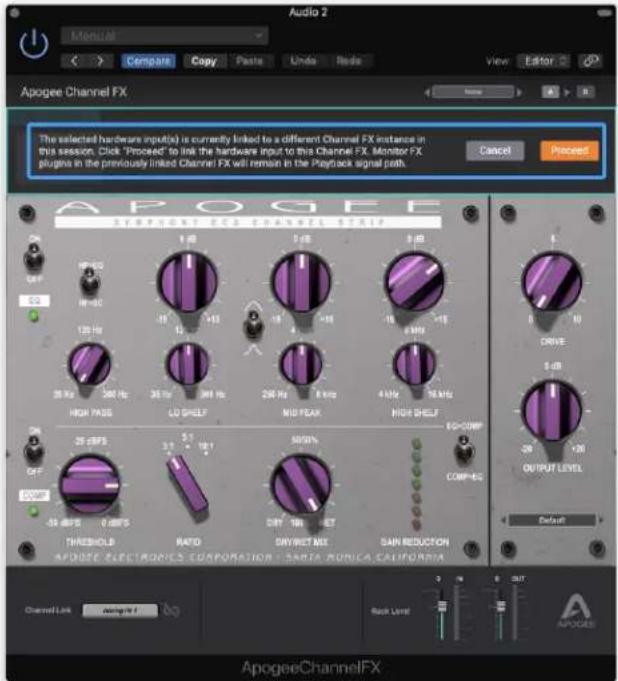Viewport: 618px width, 681px height.
Task: Click the Drive knob
Action: tap(552, 282)
